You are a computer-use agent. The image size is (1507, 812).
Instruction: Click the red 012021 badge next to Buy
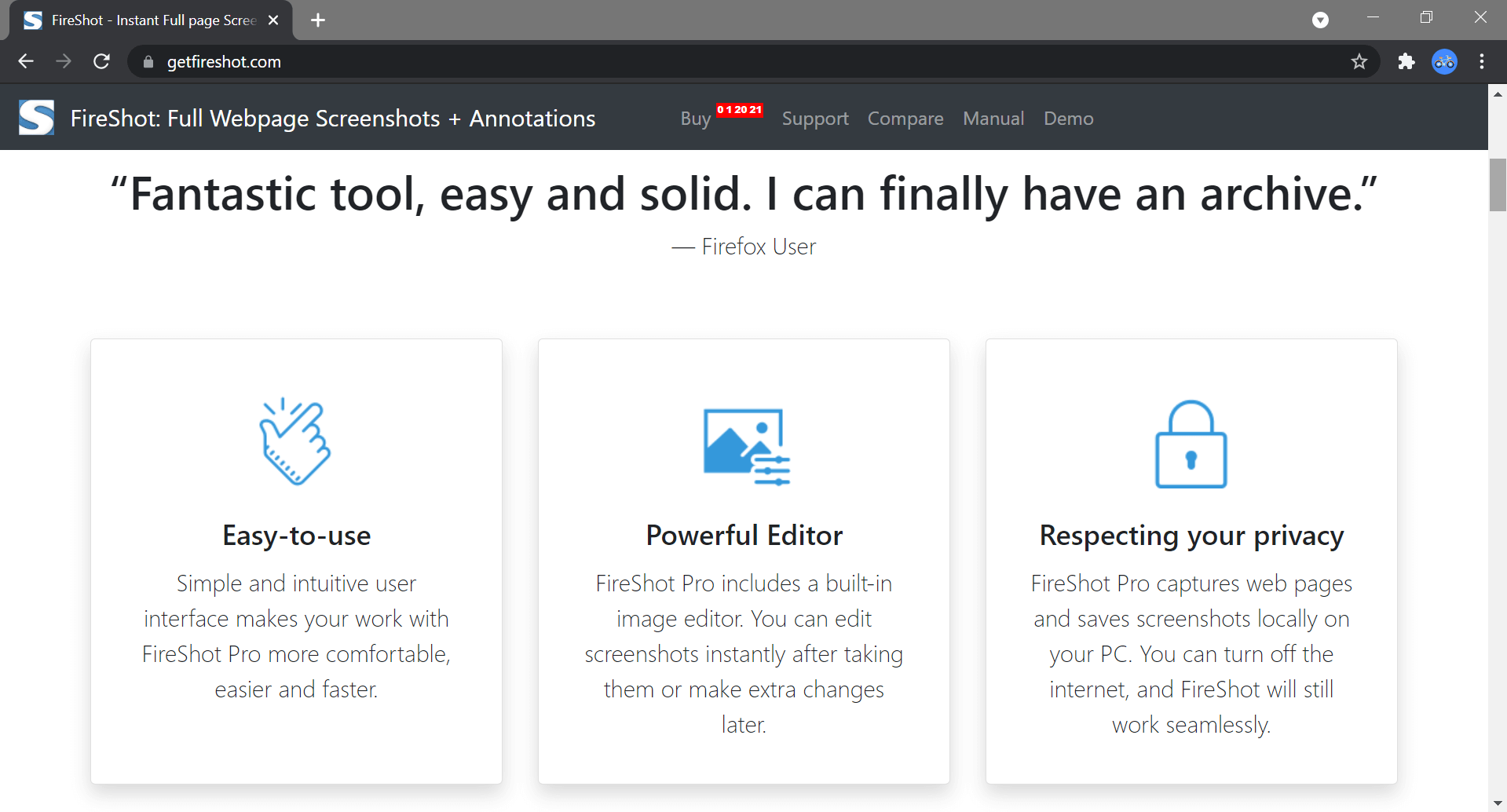click(739, 110)
